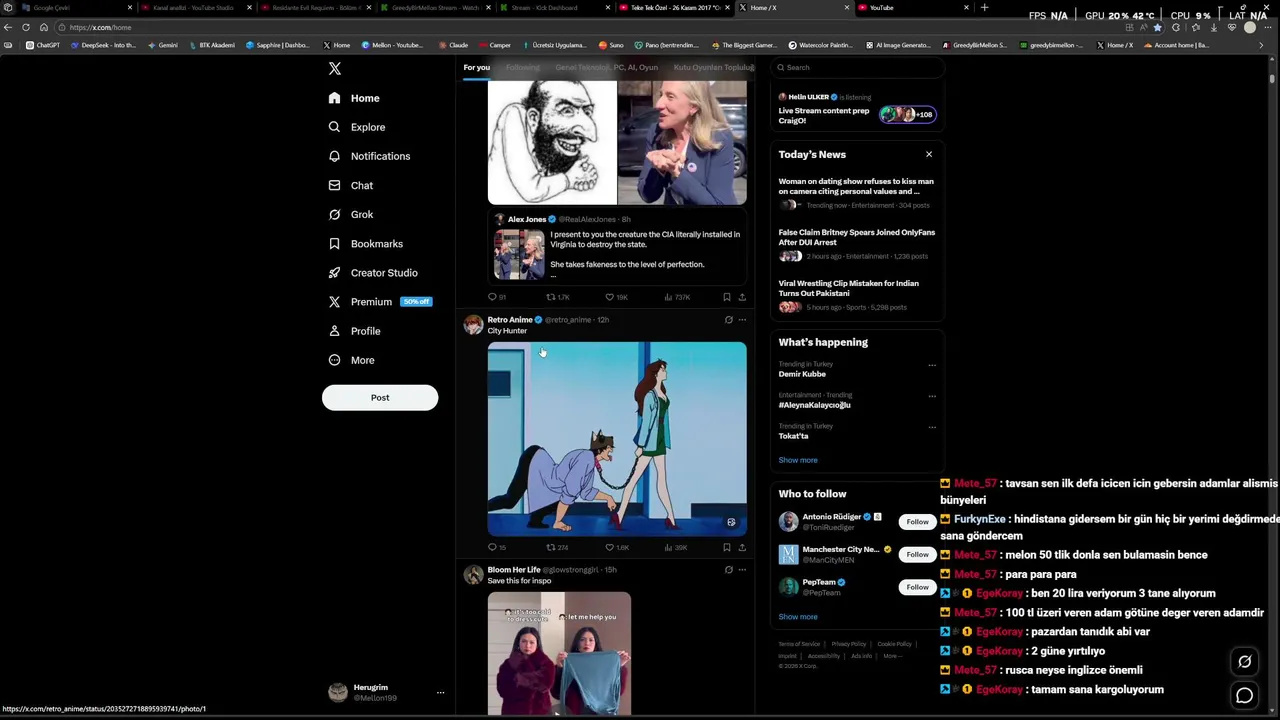Bookmark the Retro Anime City Hunter post

tap(727, 547)
